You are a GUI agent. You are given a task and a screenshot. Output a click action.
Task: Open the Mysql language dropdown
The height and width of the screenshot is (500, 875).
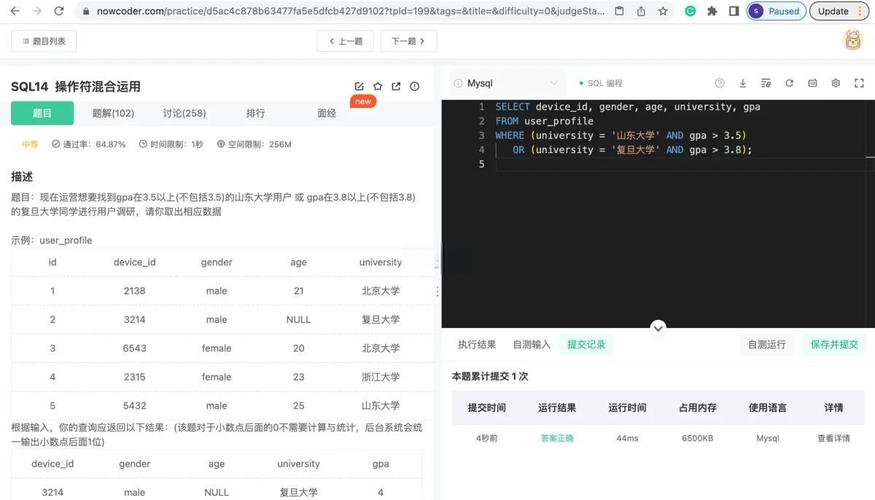(506, 83)
